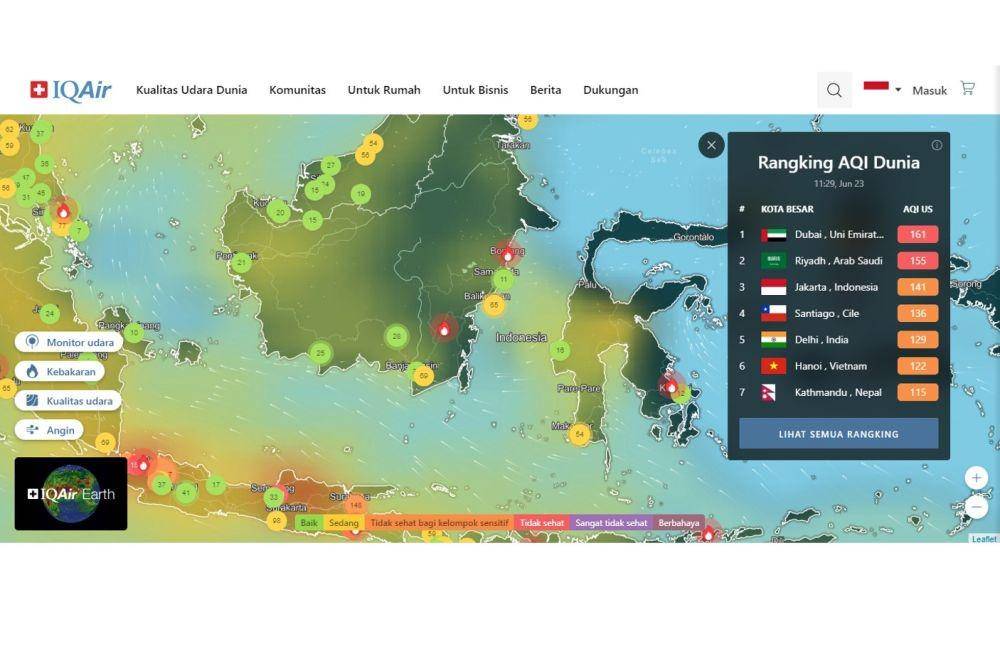Click the Tidak sehat bagi kelompok sensitif legend
1000x666 pixels.
(x=439, y=522)
